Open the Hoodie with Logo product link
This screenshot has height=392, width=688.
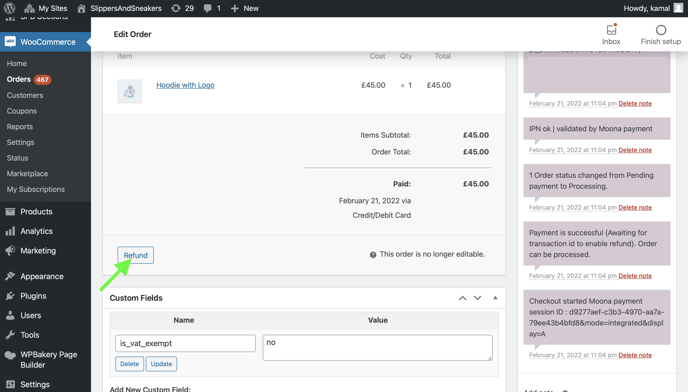185,85
